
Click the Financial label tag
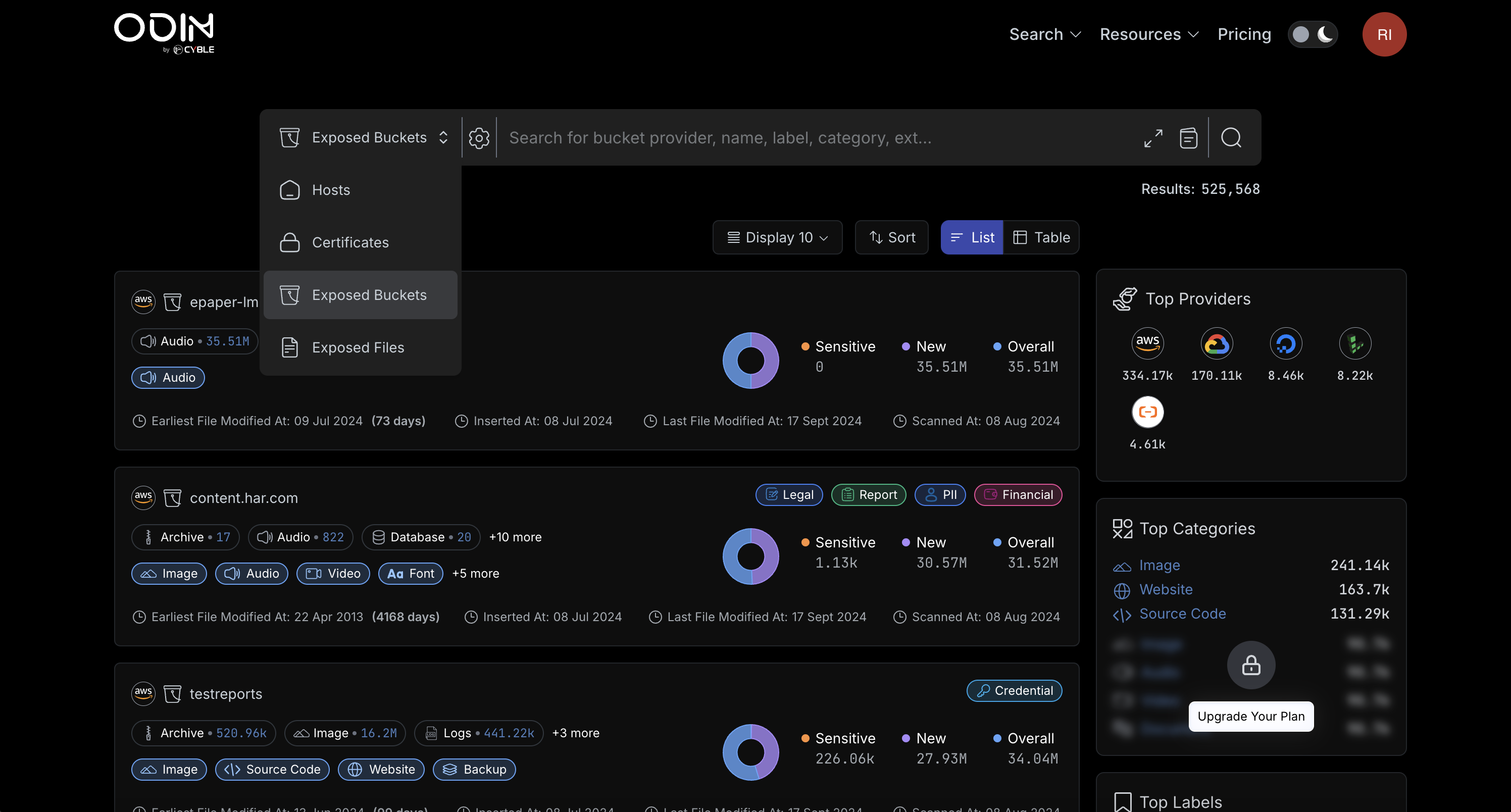click(x=1018, y=494)
